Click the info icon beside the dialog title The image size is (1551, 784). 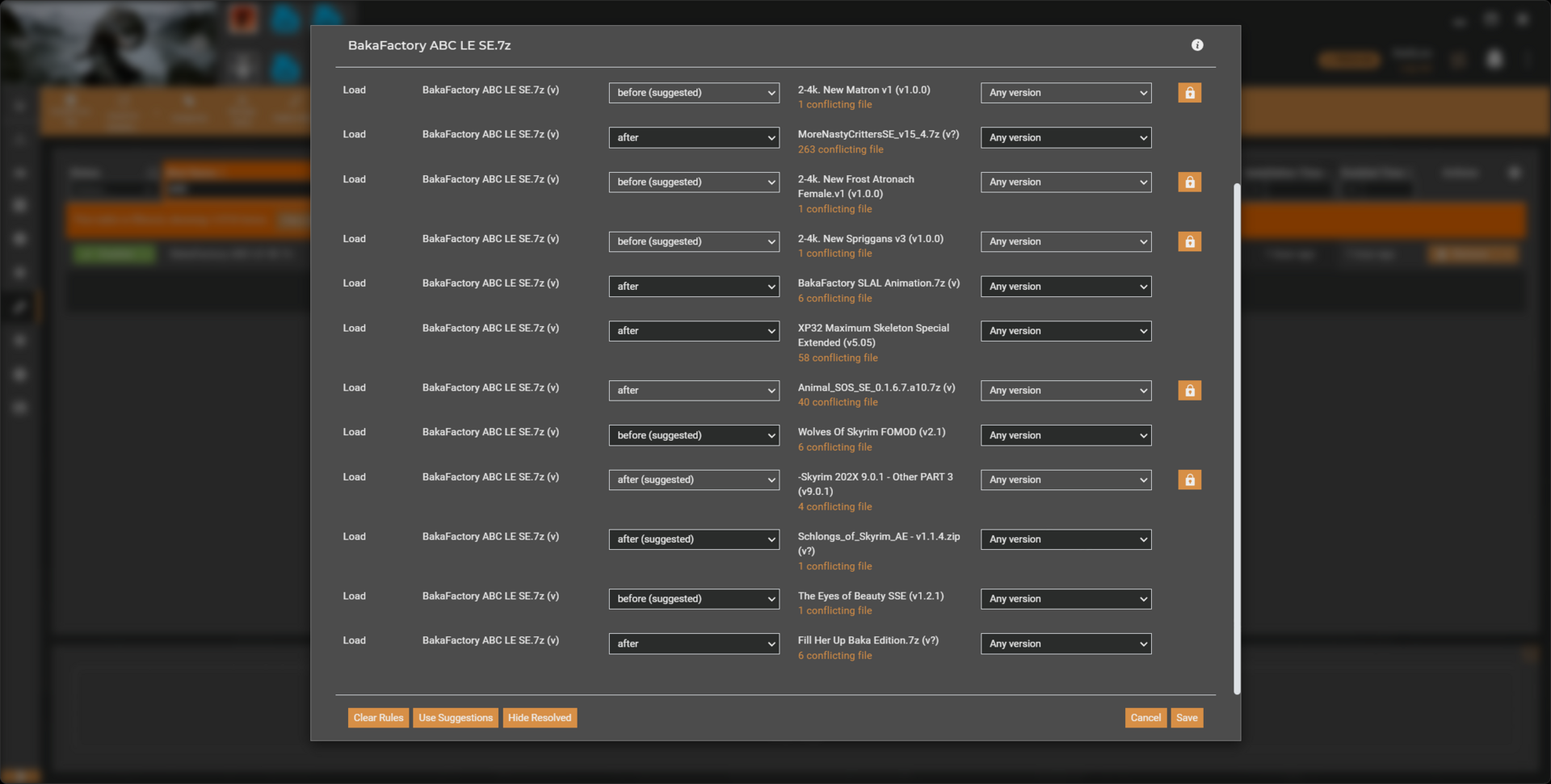click(1197, 45)
